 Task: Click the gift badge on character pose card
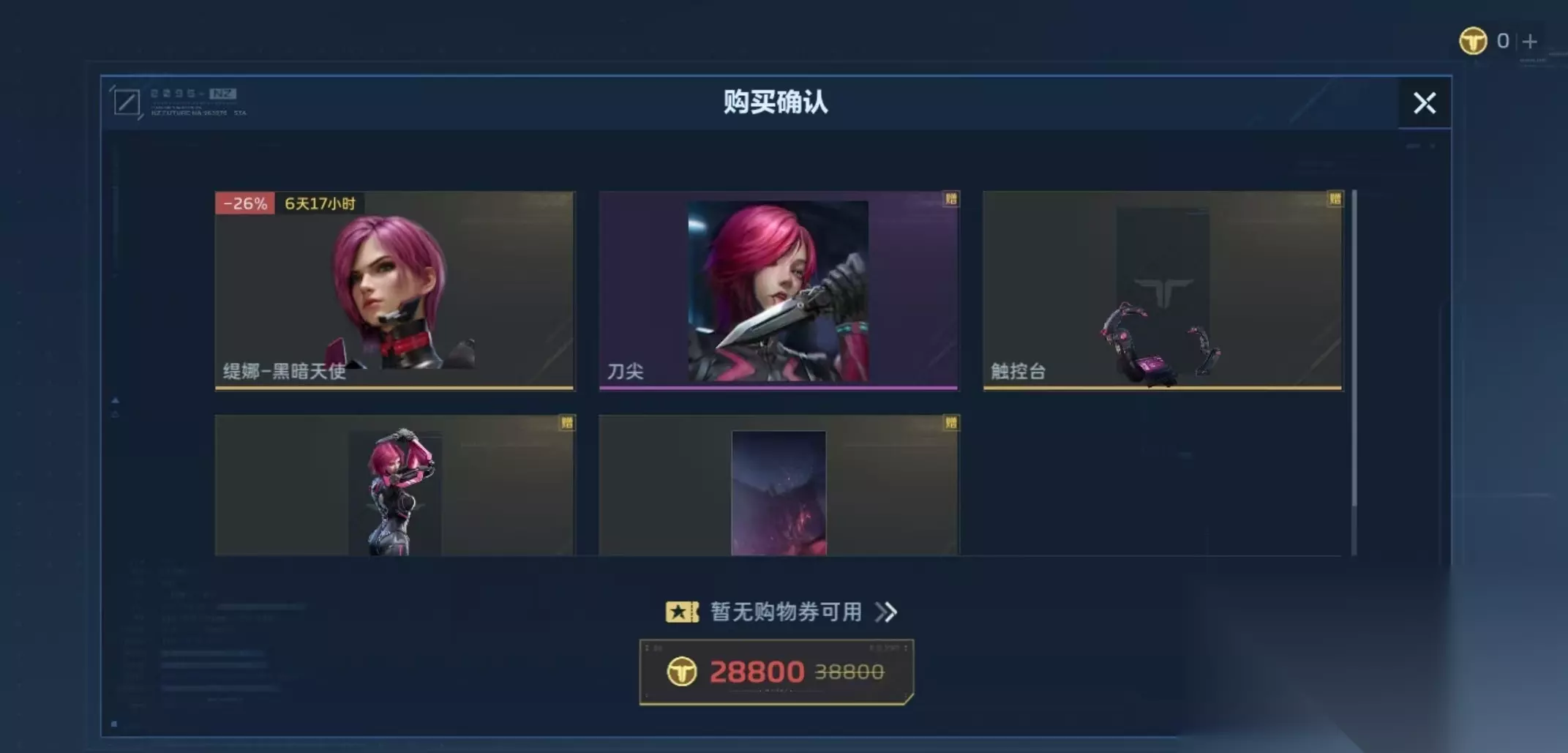pyautogui.click(x=566, y=423)
